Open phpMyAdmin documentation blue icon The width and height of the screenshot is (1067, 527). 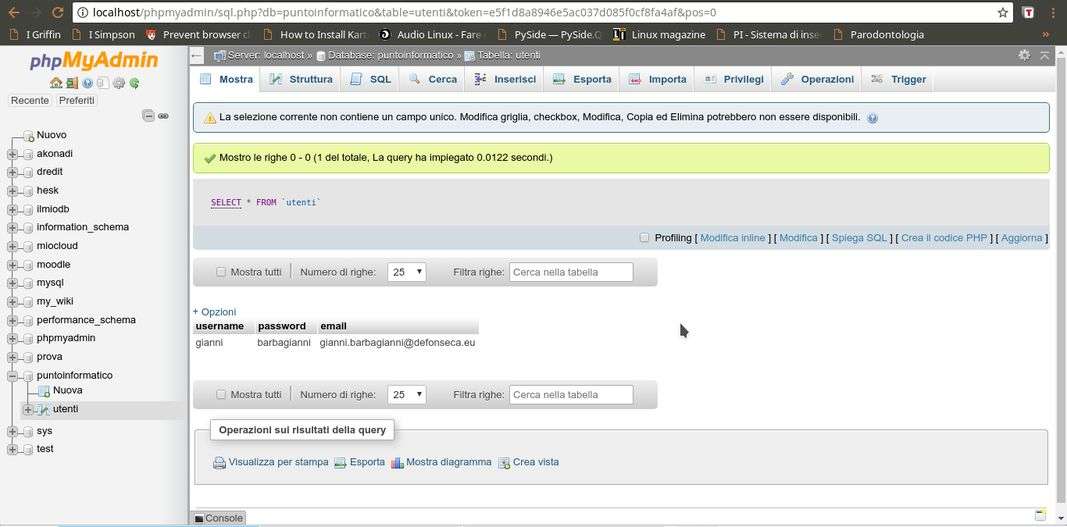(87, 83)
